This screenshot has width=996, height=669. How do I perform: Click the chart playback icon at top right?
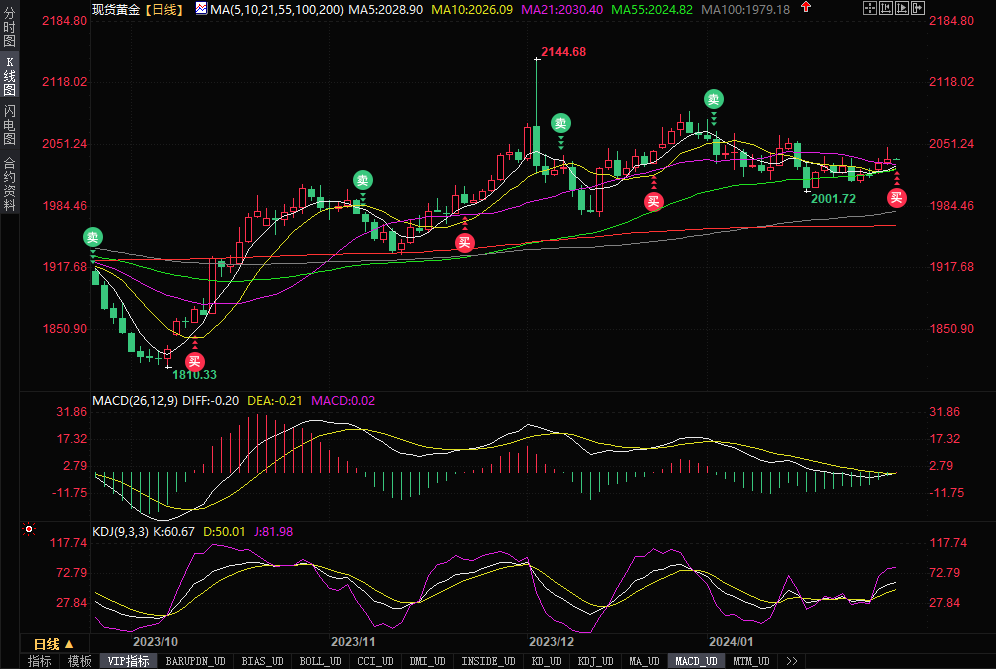[x=902, y=8]
